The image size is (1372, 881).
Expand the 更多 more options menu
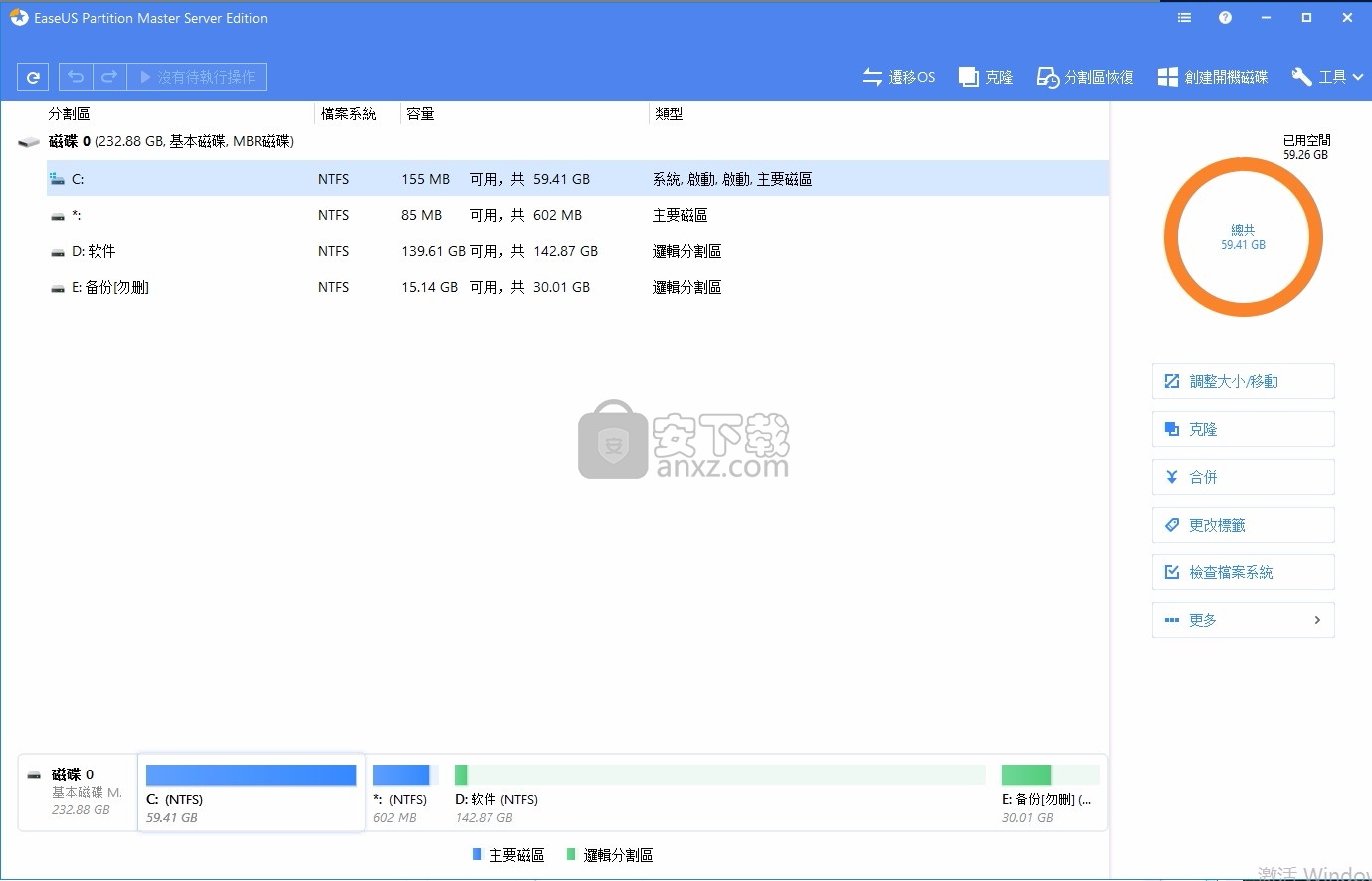tap(1243, 620)
